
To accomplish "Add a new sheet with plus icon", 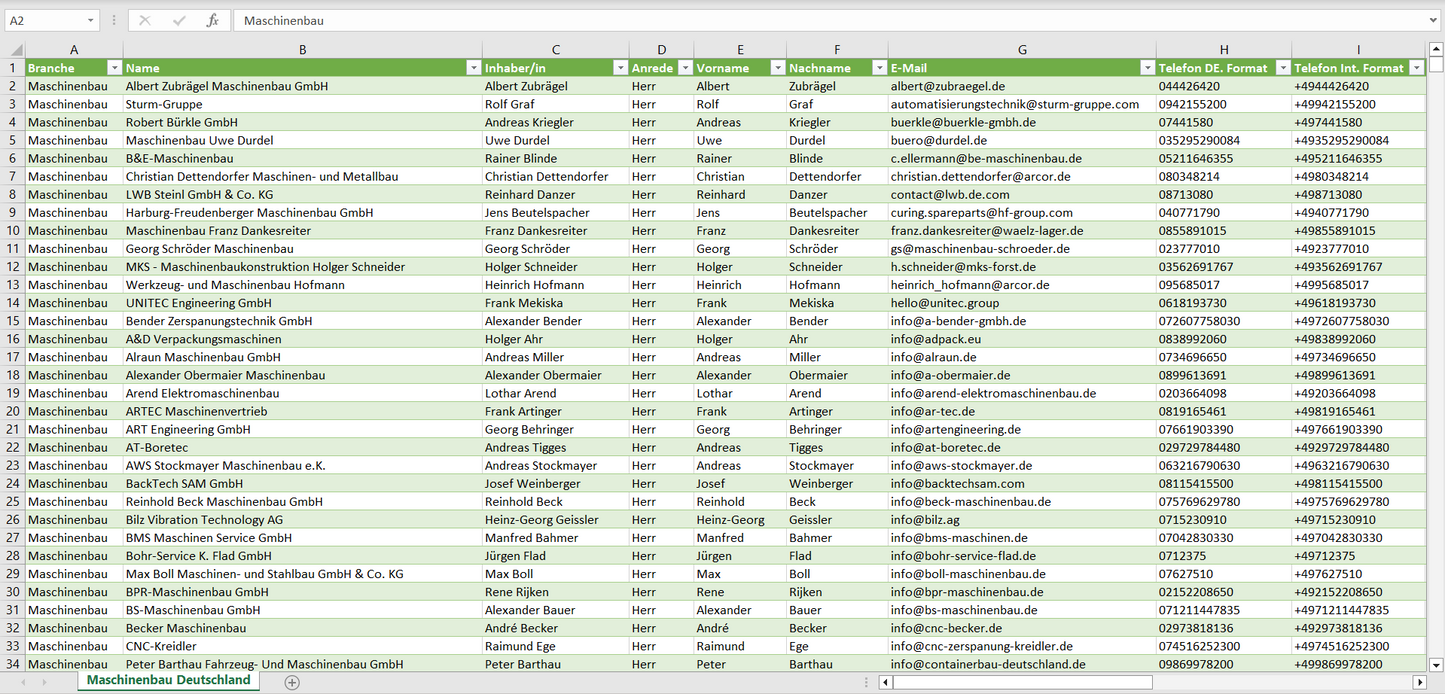I will 292,682.
